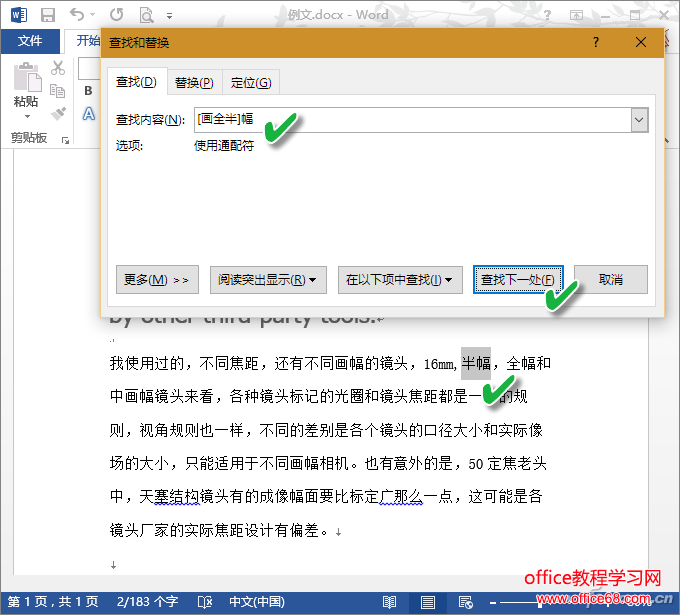Click the 查找内容(N): label
Image resolution: width=680 pixels, height=615 pixels.
point(150,120)
